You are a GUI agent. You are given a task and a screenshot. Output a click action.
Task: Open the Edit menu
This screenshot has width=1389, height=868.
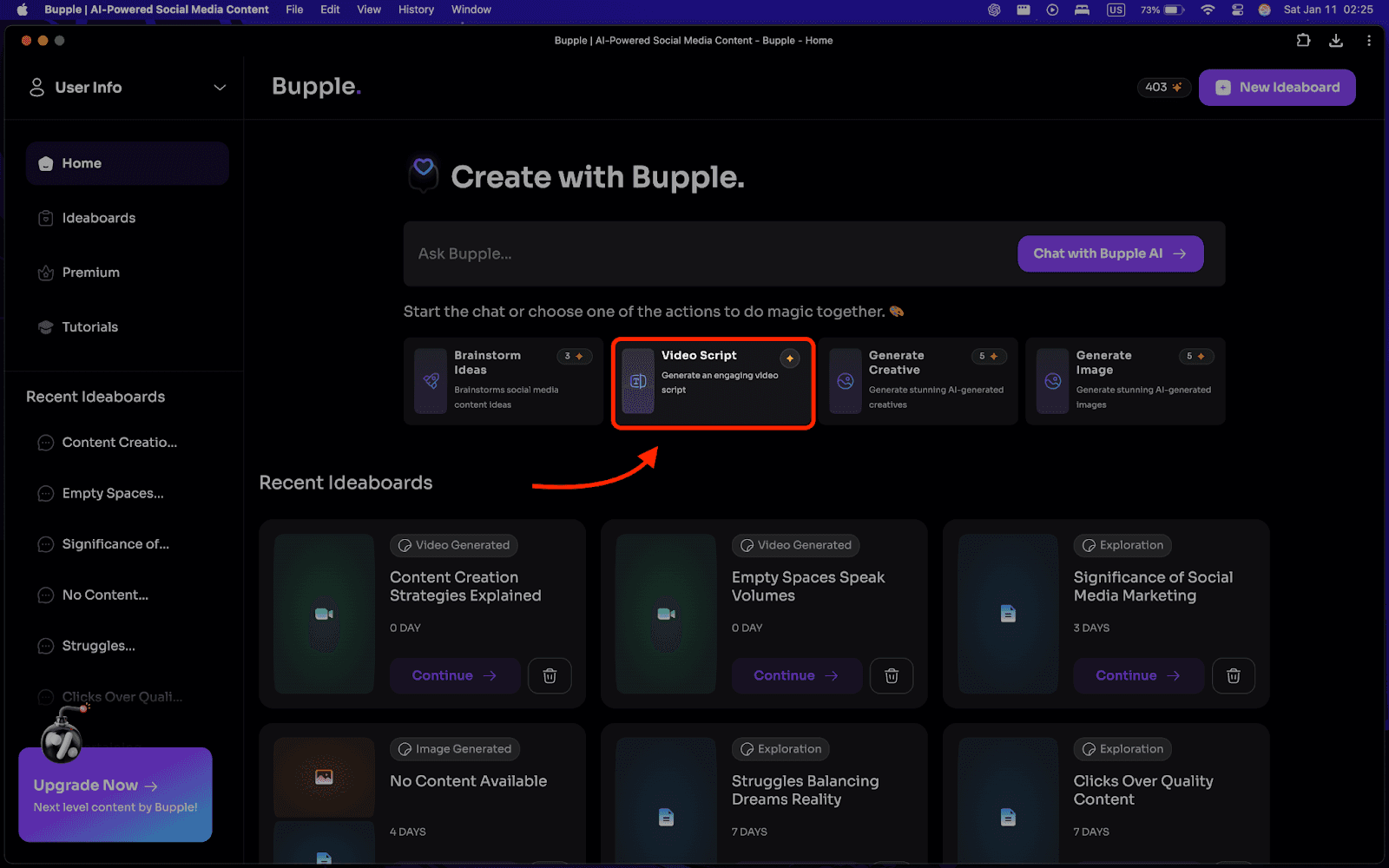coord(330,10)
